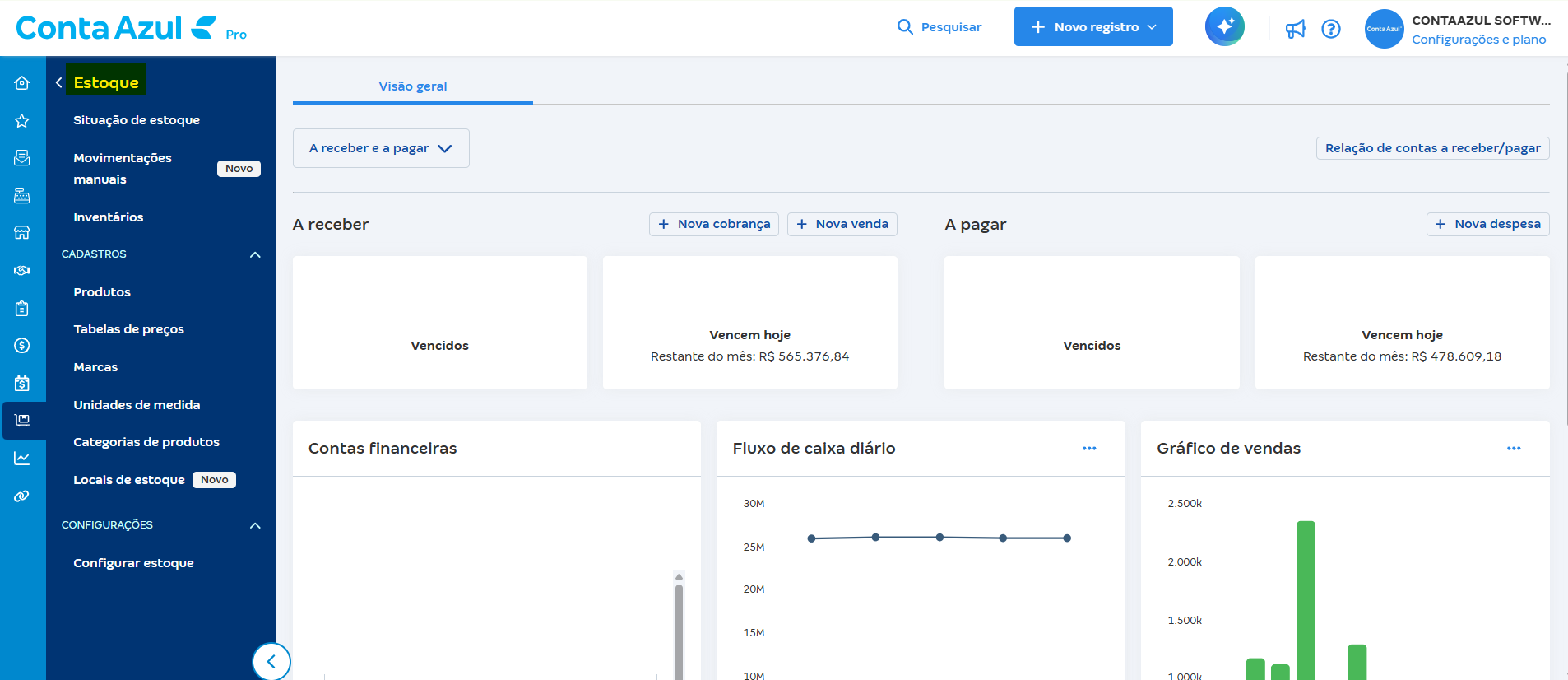Open Relação de contas a receber/pagar
The image size is (1568, 680).
(1432, 148)
